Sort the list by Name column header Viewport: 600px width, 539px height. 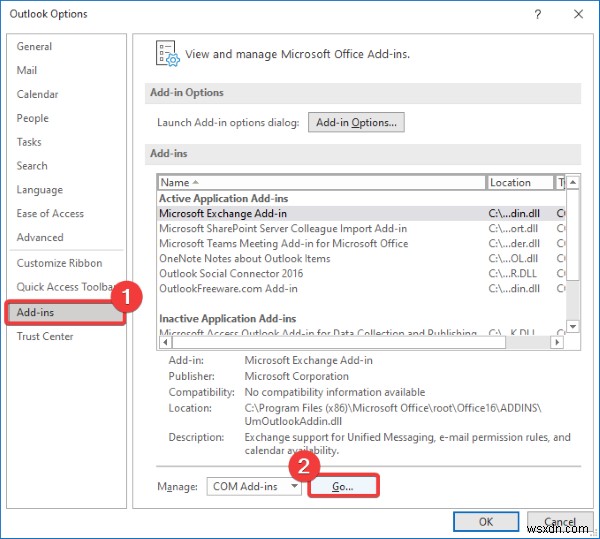point(322,182)
